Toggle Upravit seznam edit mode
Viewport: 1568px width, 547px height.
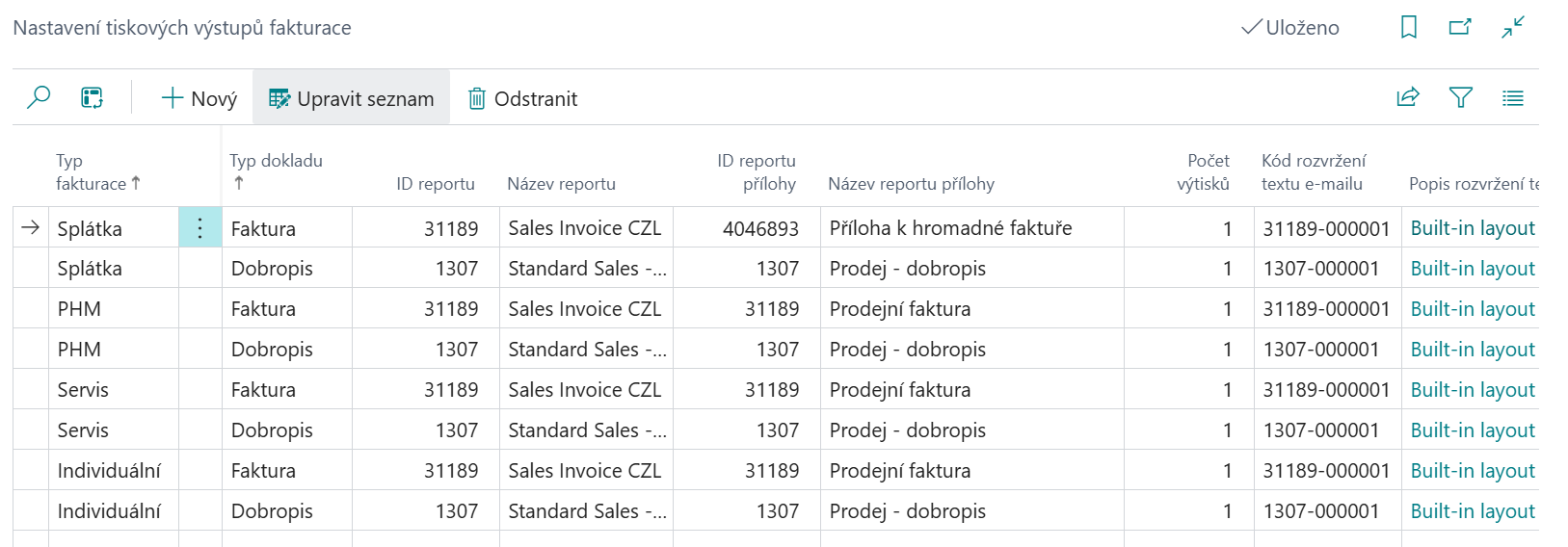(x=351, y=99)
